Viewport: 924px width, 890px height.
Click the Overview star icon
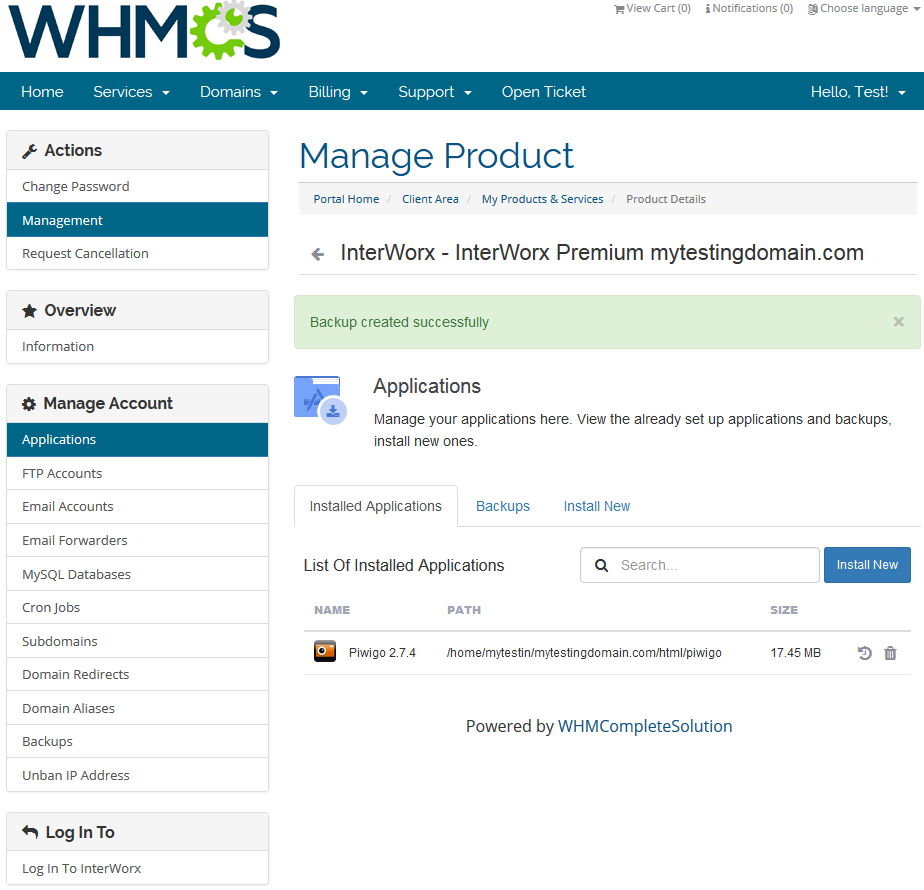pos(29,311)
